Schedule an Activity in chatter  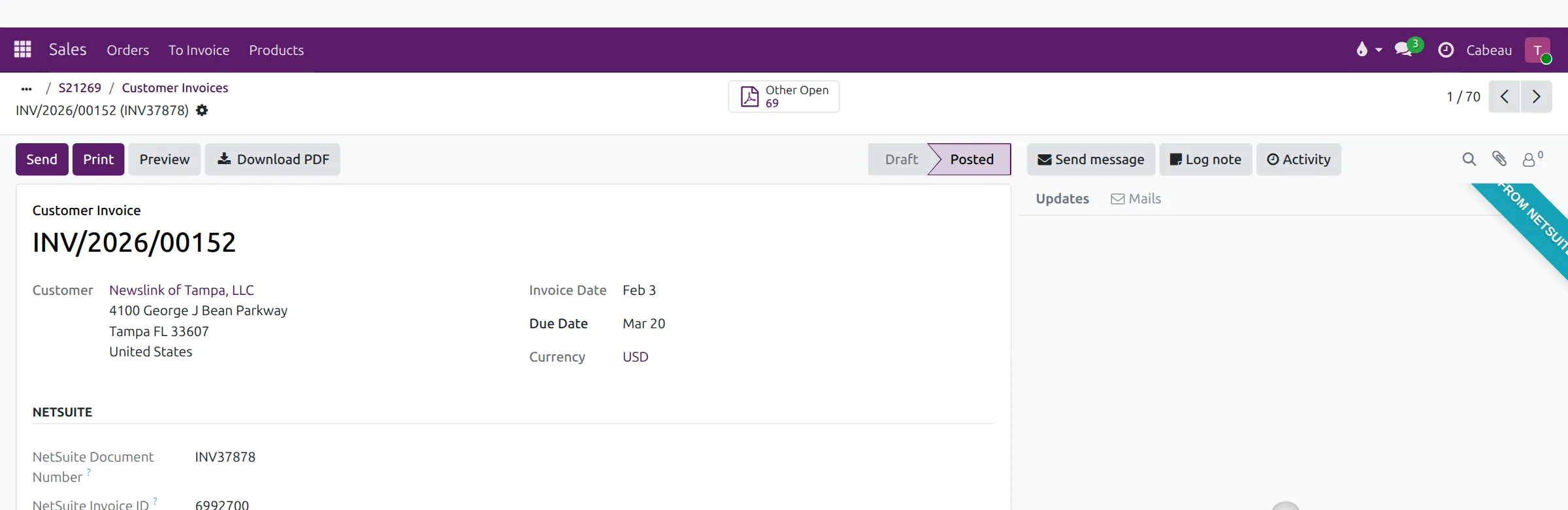tap(1299, 160)
